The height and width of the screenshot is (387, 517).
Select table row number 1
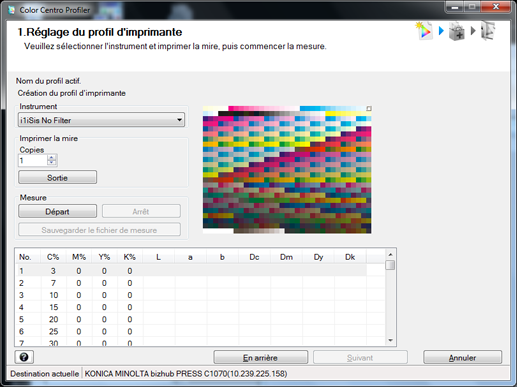click(x=191, y=271)
